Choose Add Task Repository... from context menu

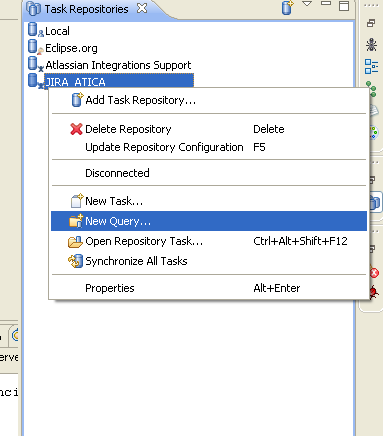point(209,100)
